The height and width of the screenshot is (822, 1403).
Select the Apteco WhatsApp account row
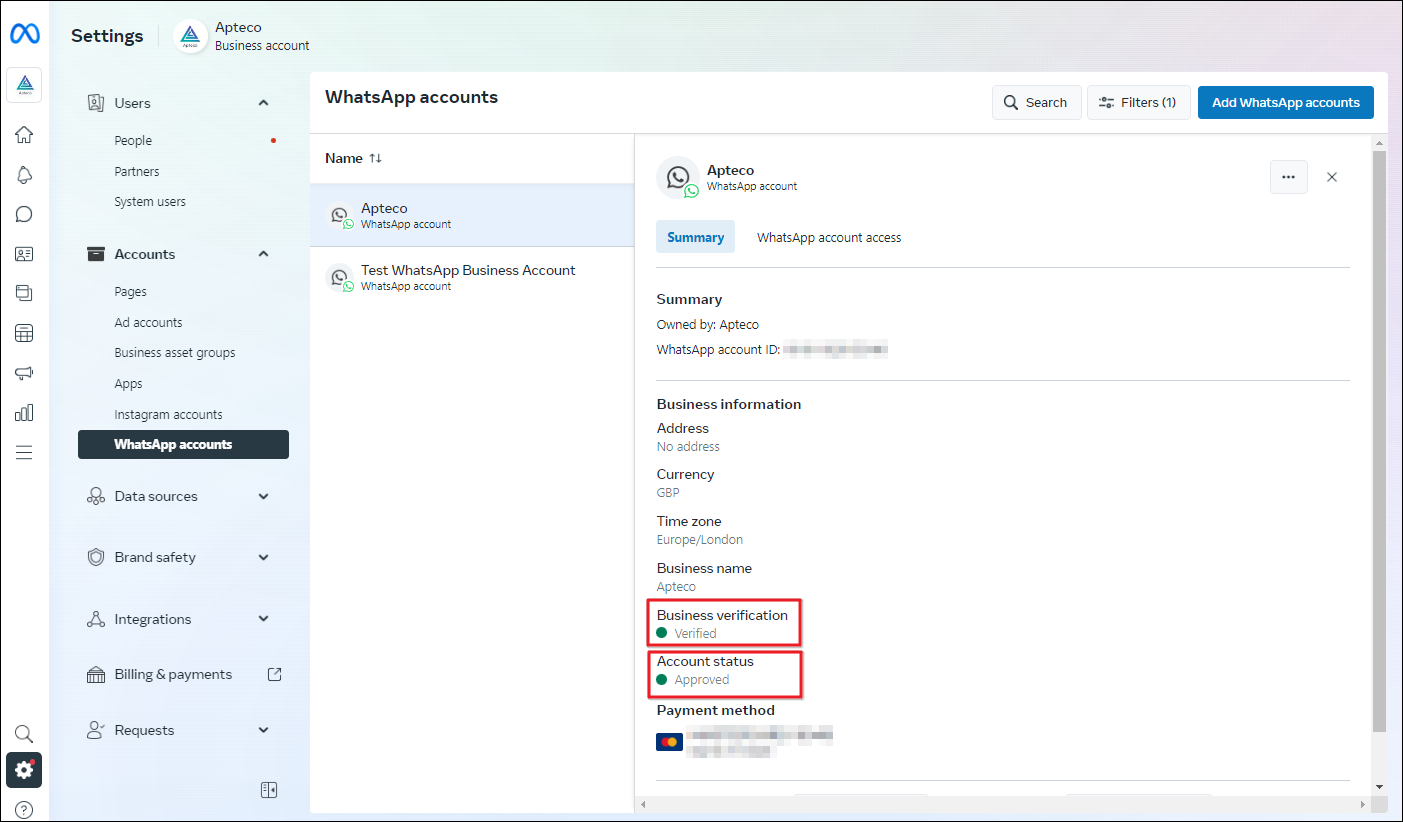coord(472,215)
